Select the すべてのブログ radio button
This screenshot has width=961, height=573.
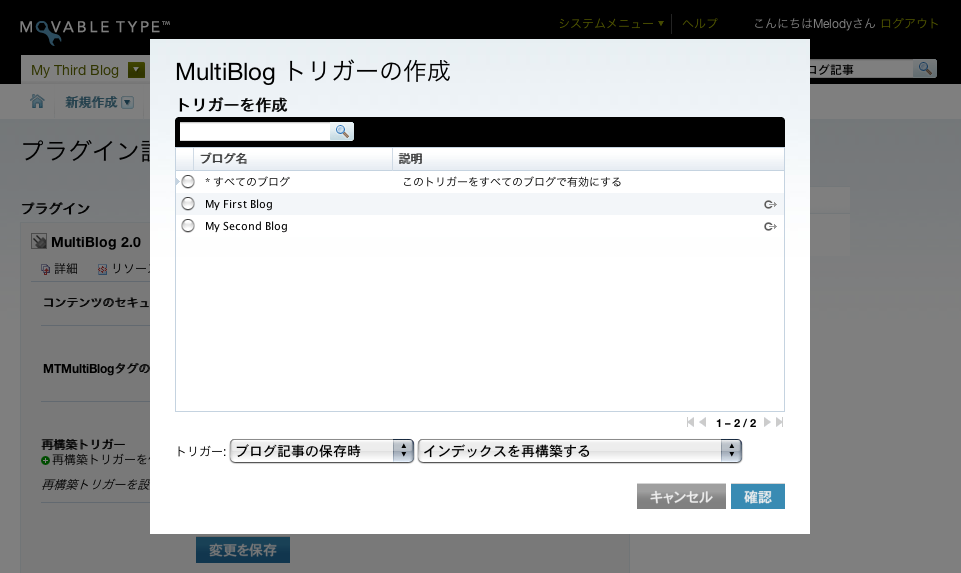click(188, 181)
